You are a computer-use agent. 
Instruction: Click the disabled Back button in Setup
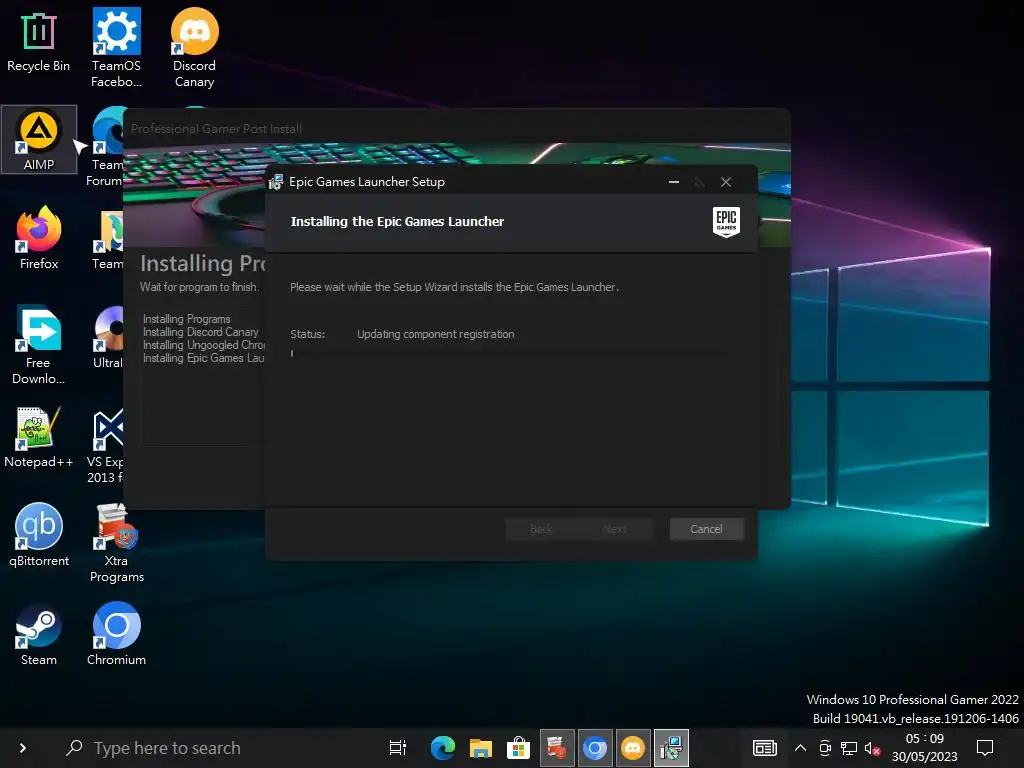541,529
